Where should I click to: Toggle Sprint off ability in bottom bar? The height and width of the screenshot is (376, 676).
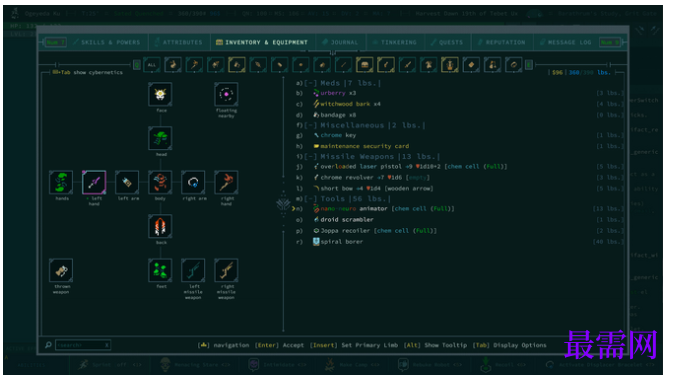point(109,365)
